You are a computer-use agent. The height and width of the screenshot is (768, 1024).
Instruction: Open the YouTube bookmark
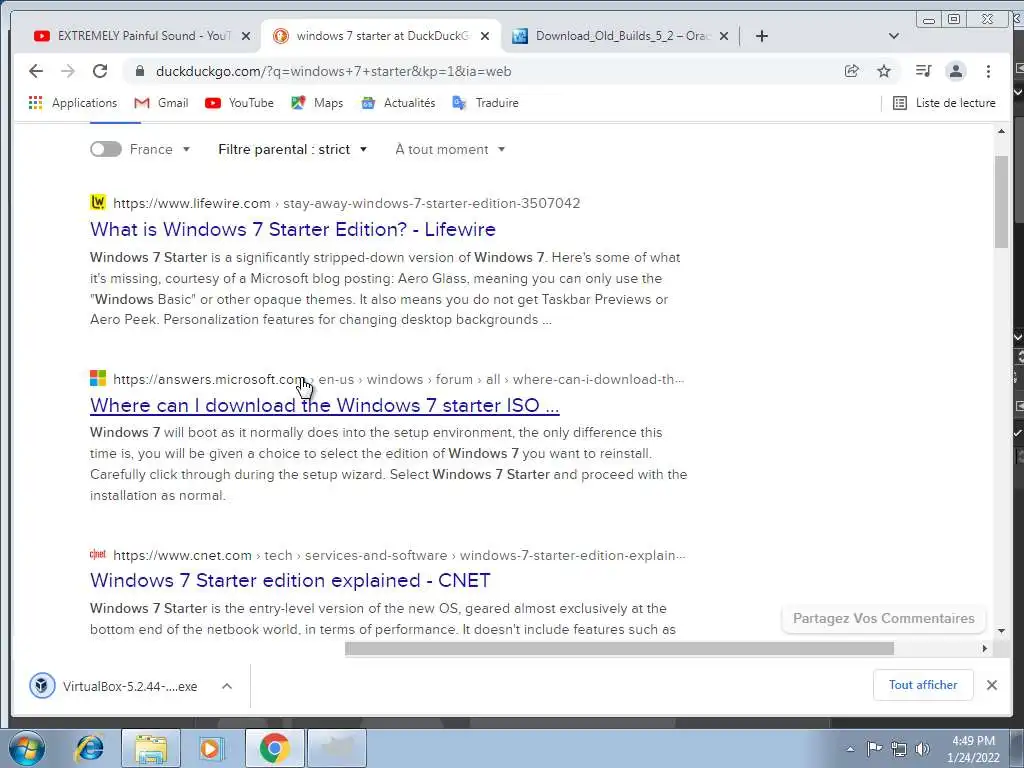pos(239,103)
